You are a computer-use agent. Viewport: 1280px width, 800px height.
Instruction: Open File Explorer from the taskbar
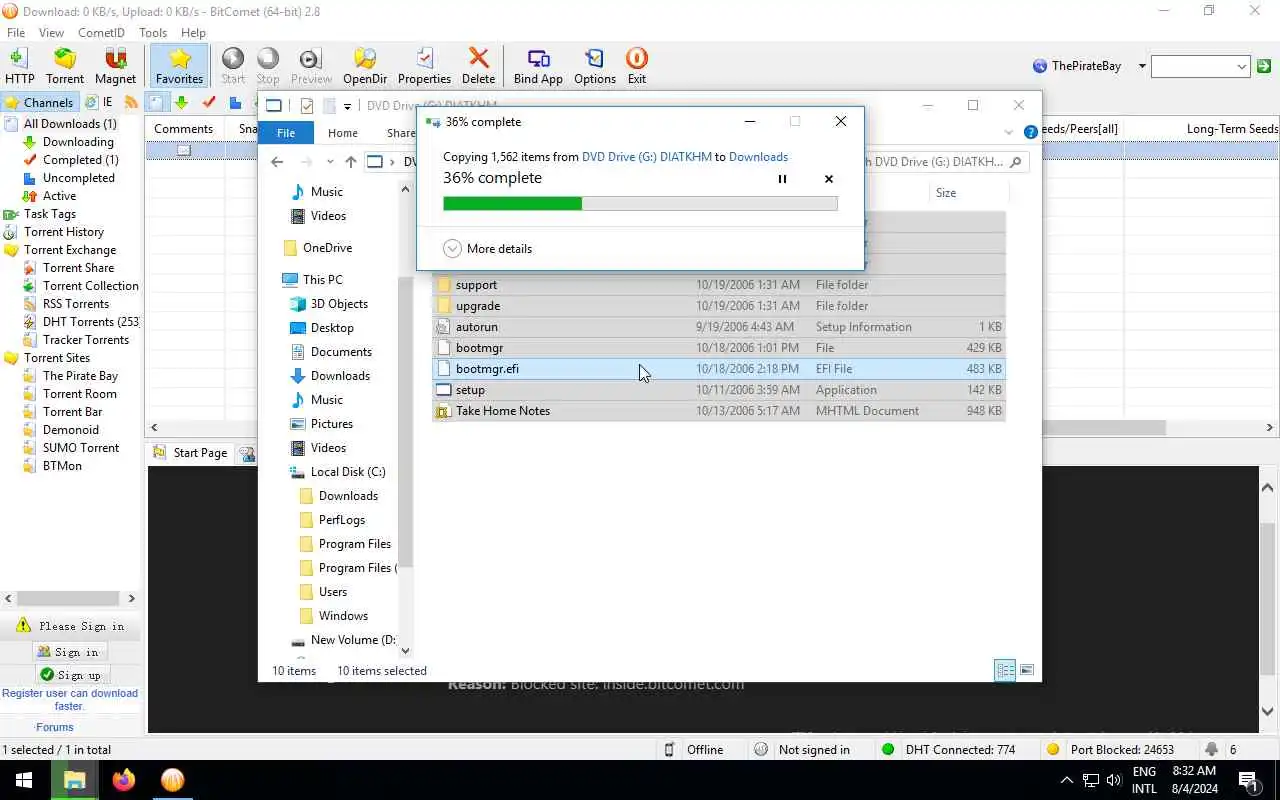pos(75,780)
